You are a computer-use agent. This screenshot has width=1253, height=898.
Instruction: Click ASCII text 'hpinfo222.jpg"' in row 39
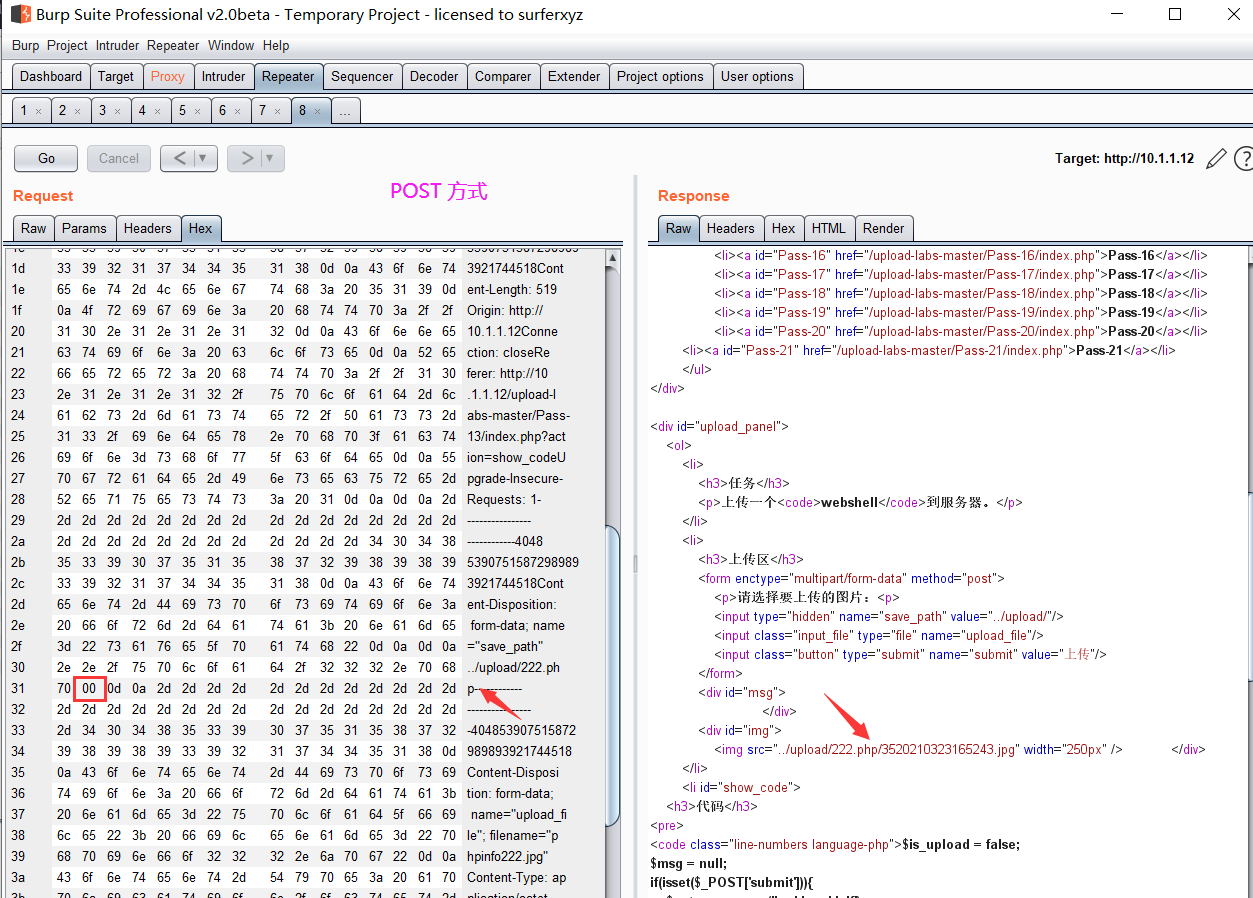point(507,857)
